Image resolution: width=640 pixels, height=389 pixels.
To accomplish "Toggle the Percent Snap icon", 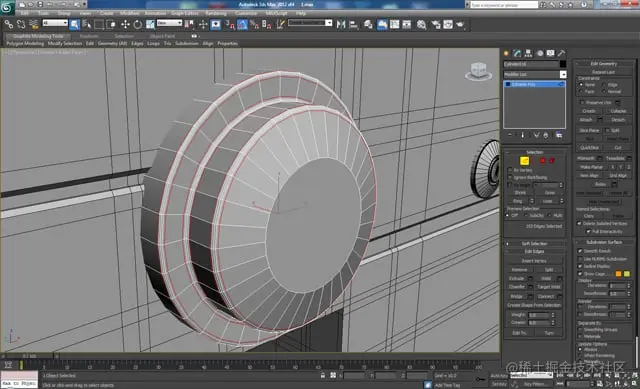I will point(255,24).
